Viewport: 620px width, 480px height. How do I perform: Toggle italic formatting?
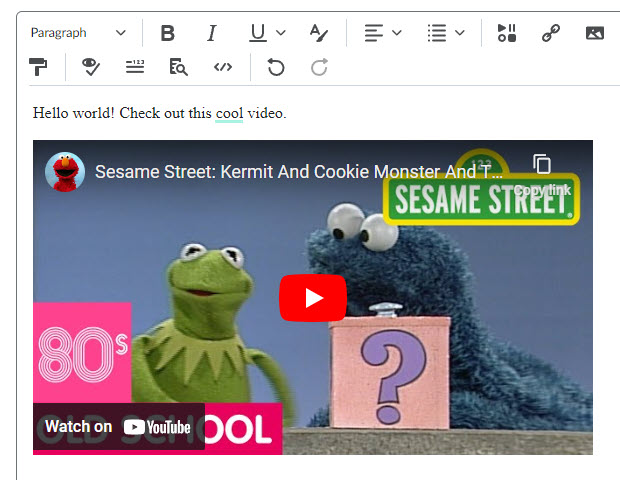[212, 33]
